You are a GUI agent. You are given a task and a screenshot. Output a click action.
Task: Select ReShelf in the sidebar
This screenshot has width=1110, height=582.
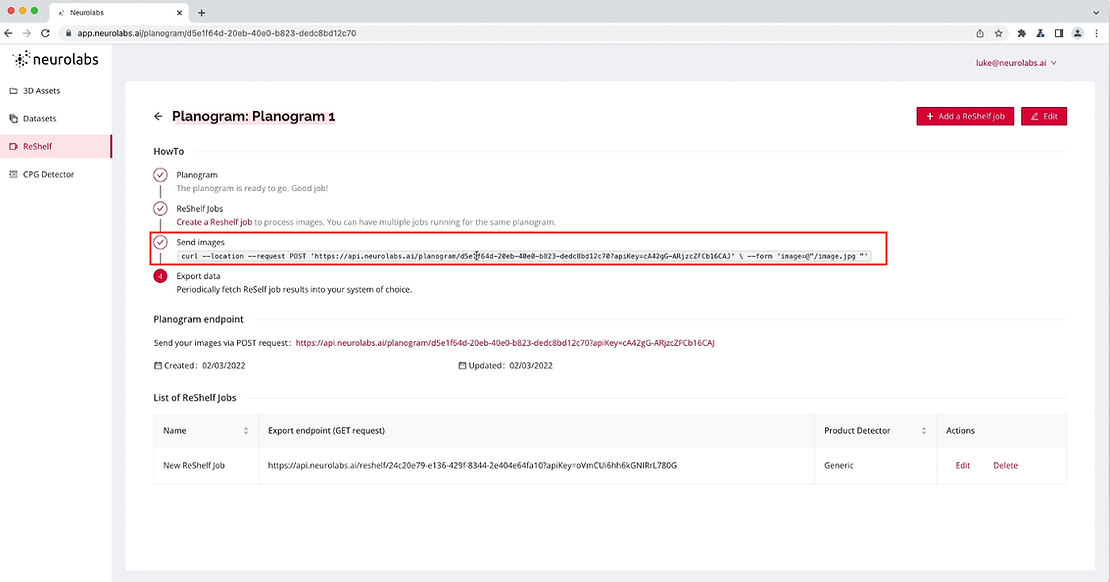(x=55, y=147)
